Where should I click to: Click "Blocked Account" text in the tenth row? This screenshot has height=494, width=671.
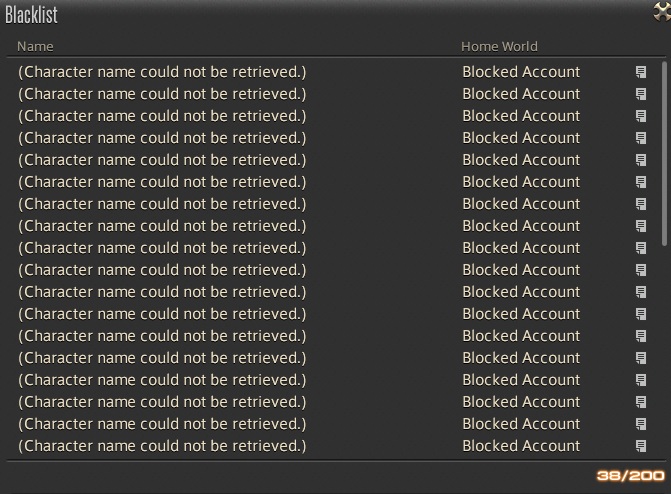[x=521, y=270]
